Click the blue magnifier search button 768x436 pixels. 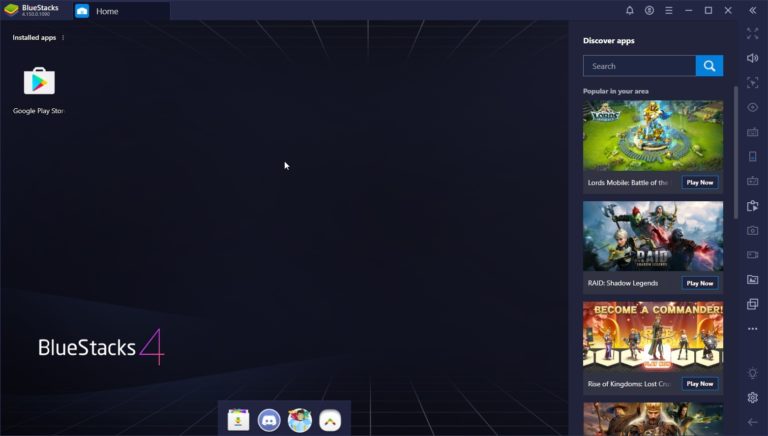709,66
